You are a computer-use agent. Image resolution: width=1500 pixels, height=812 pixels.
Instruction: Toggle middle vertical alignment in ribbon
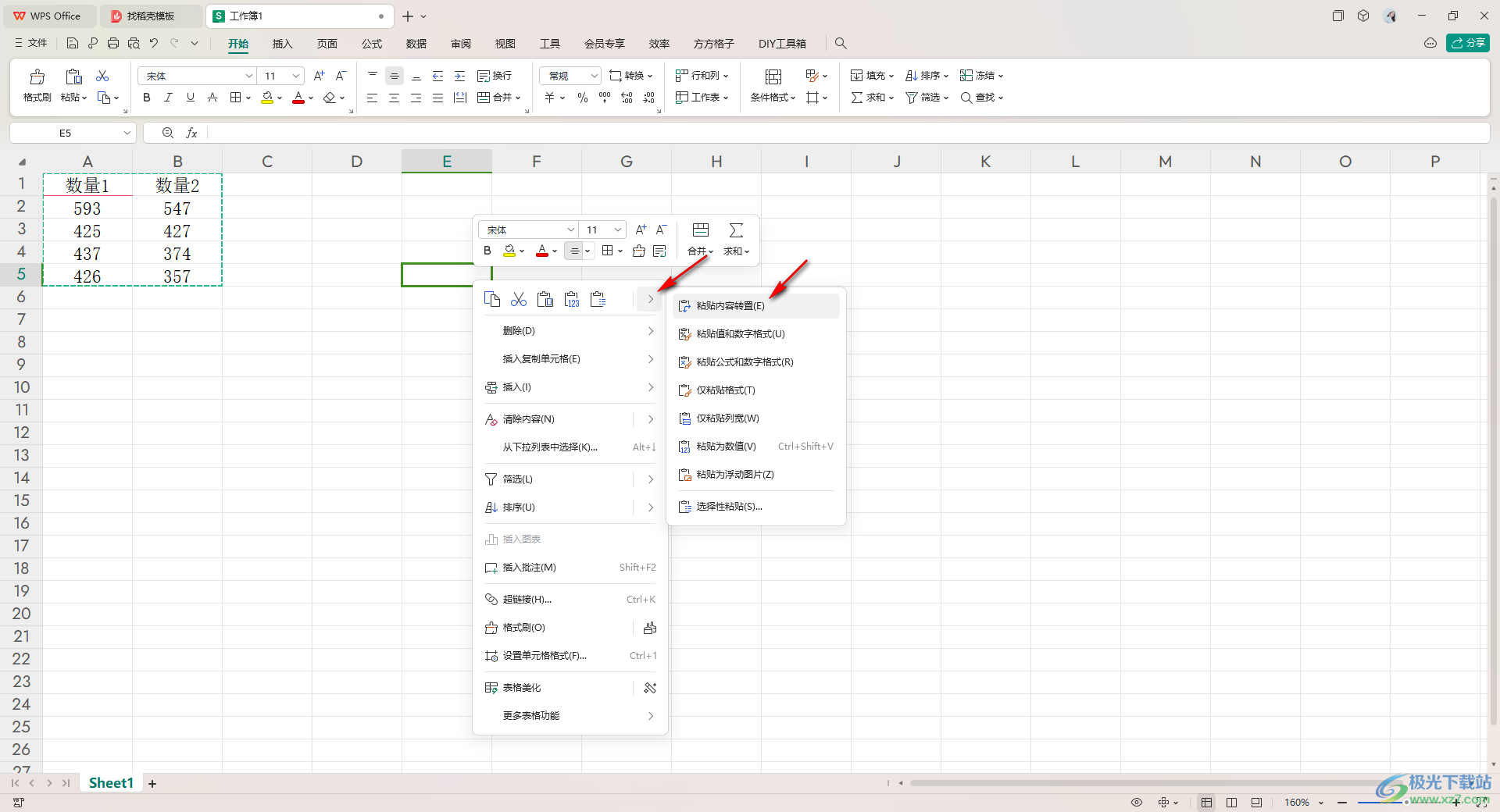395,76
